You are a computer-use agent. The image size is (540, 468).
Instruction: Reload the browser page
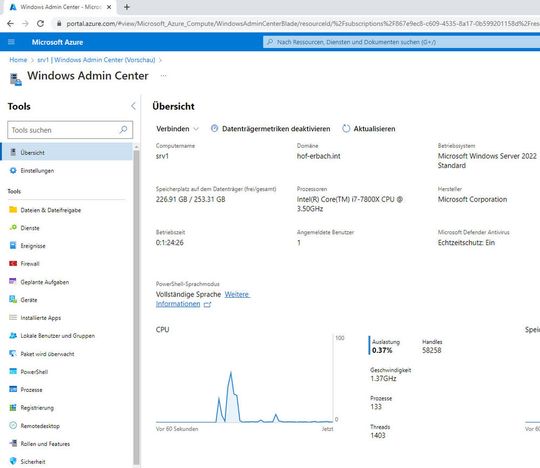(x=40, y=23)
